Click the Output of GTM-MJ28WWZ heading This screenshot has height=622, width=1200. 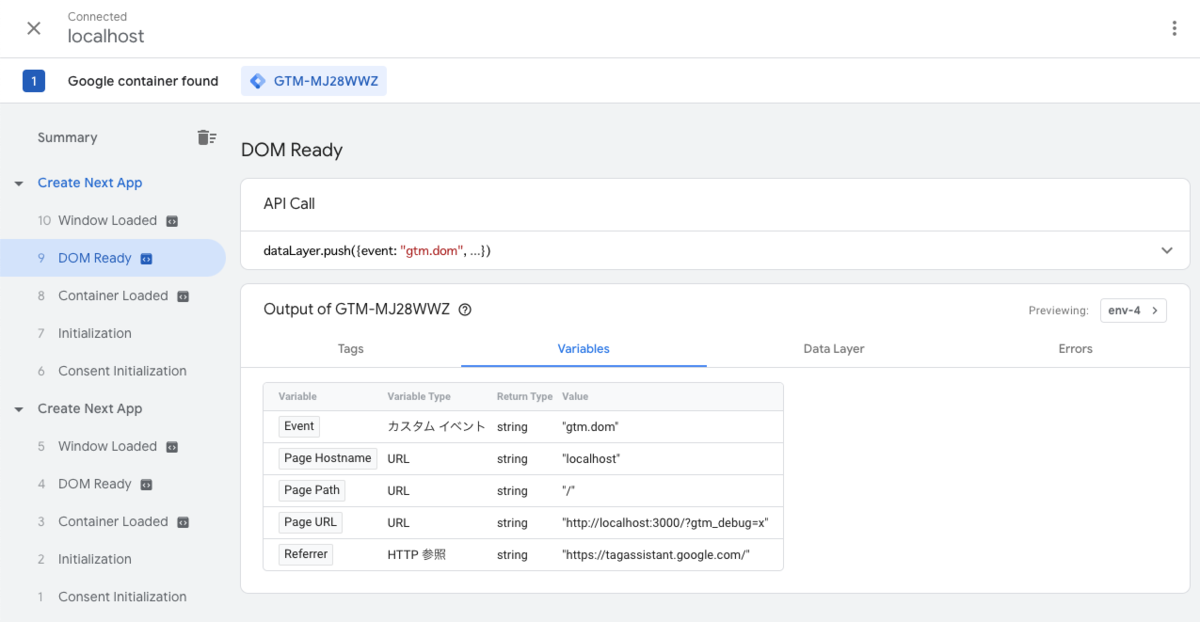(x=358, y=310)
